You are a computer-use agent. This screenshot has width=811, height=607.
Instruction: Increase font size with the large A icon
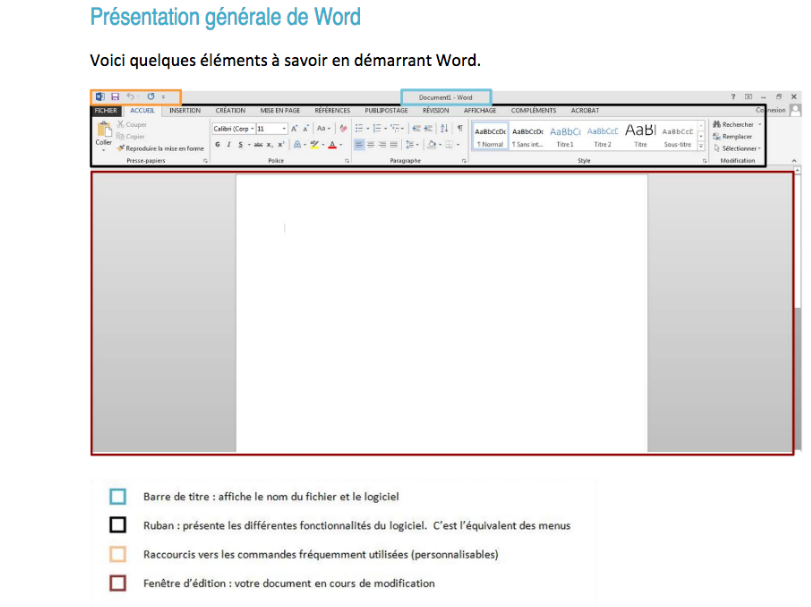(294, 128)
